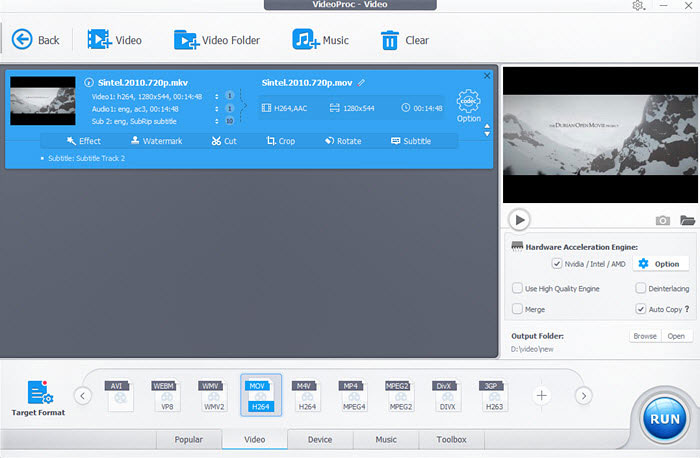The image size is (700, 458).
Task: Open the Rotate tool
Action: tap(343, 141)
